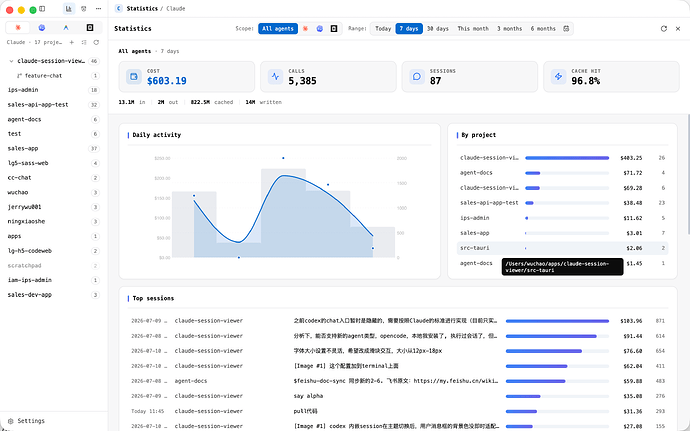Open the 'say alpha' session row
The image size is (690, 431).
coord(398,396)
